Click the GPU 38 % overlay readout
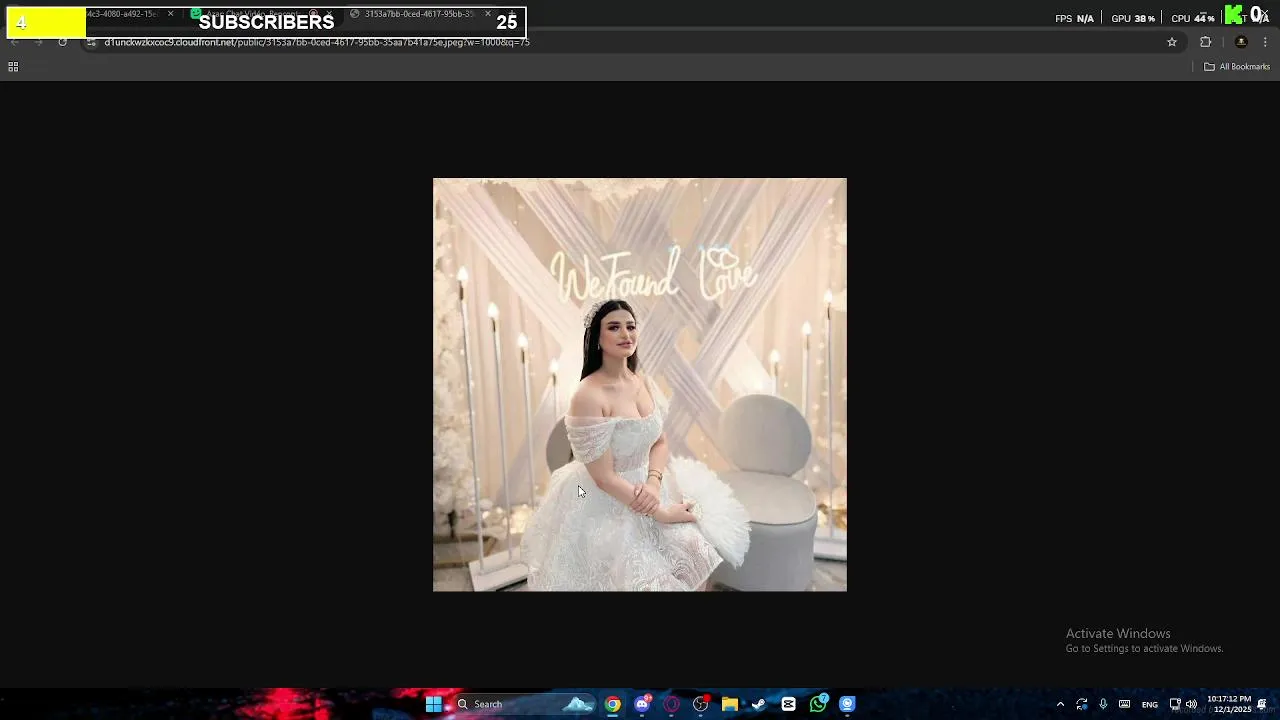The width and height of the screenshot is (1280, 720). (1133, 18)
